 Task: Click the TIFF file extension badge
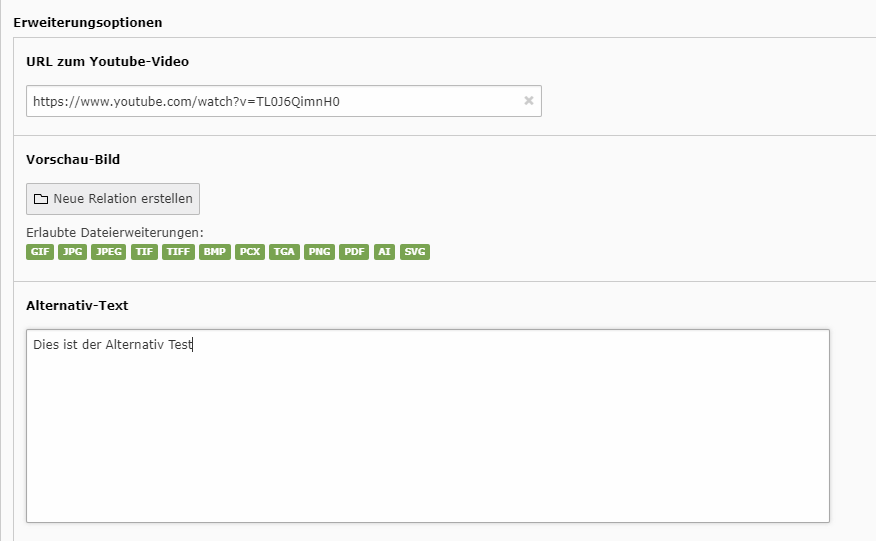click(x=178, y=251)
